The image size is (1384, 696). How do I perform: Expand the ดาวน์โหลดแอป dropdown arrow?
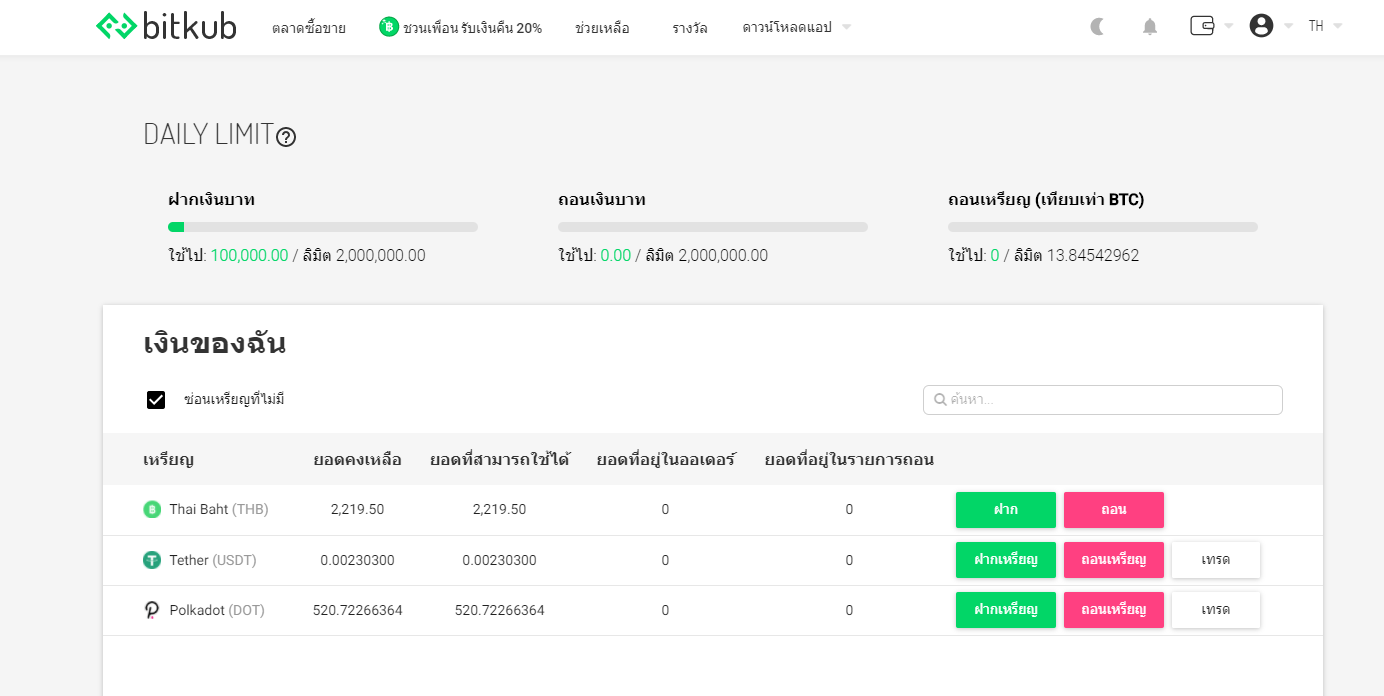pyautogui.click(x=847, y=27)
